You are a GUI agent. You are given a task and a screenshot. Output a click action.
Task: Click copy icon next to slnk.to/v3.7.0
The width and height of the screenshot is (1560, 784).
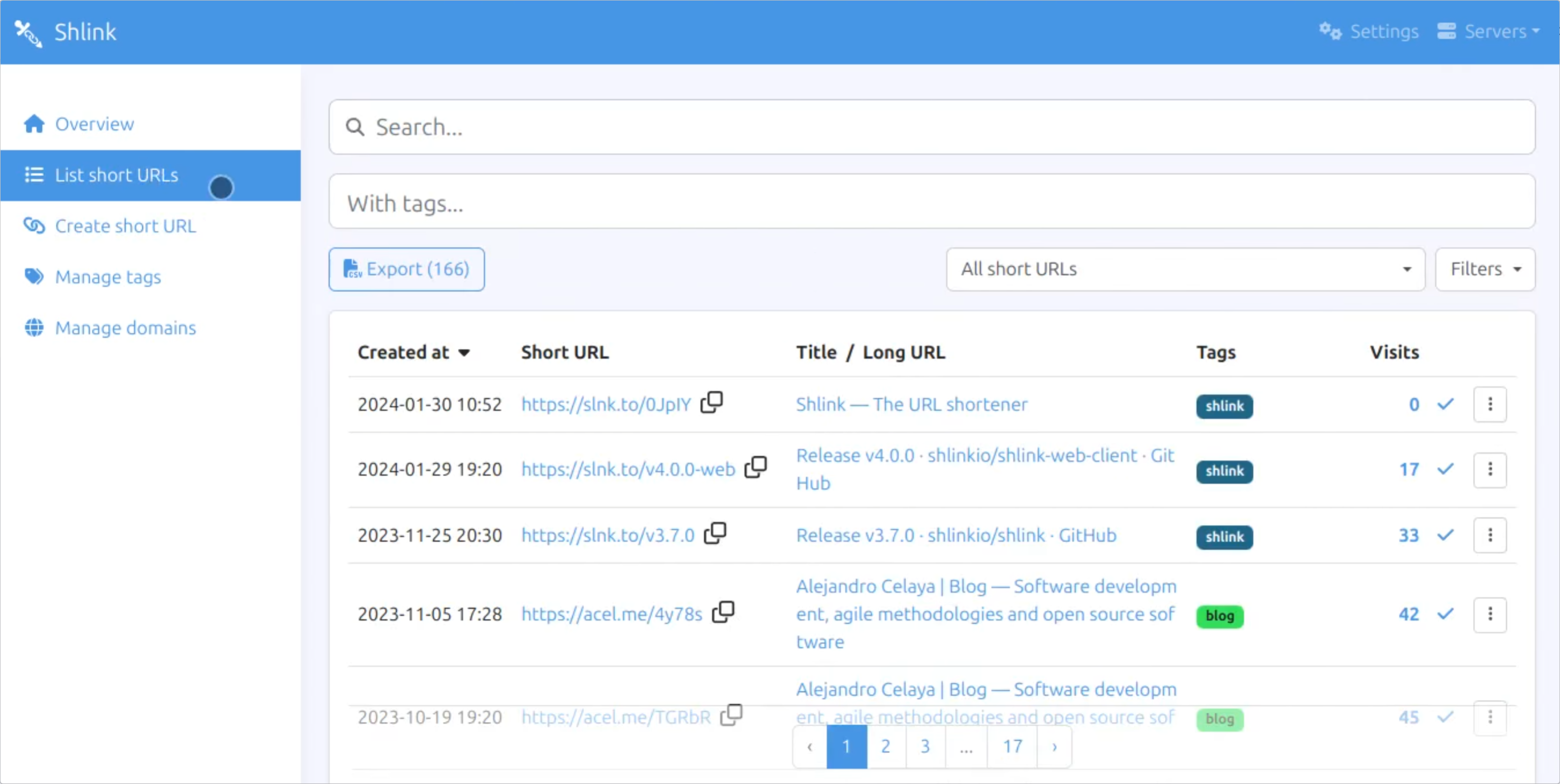[x=715, y=533]
